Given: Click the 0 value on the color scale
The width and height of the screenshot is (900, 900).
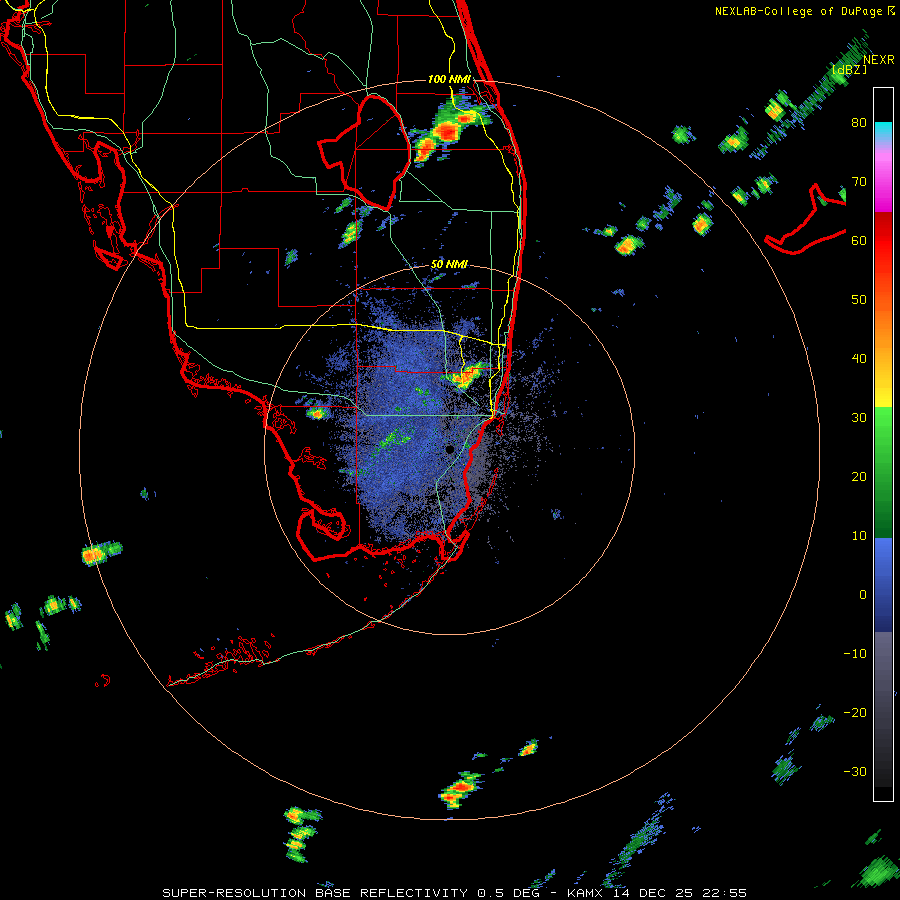Looking at the screenshot, I should (x=863, y=595).
